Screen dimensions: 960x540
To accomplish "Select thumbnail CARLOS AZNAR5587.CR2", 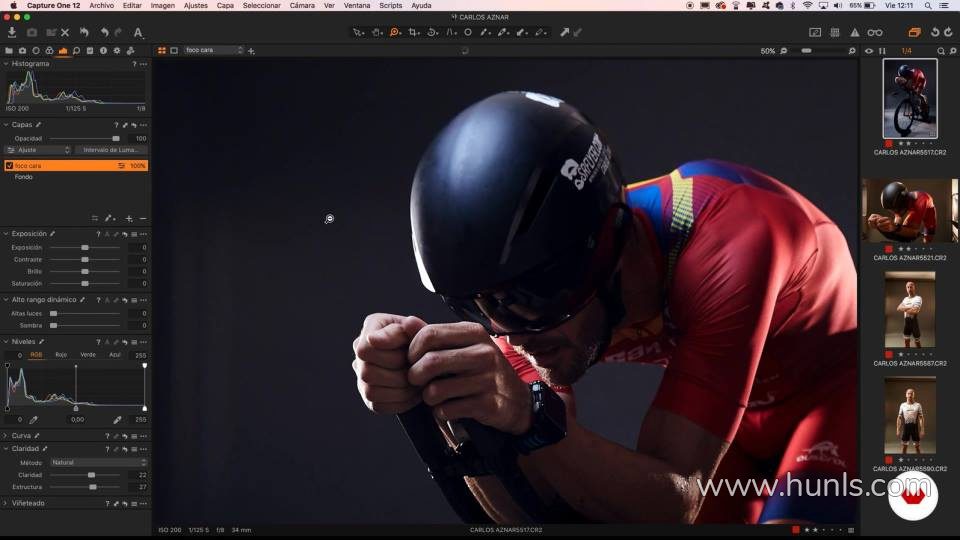I will [x=910, y=310].
